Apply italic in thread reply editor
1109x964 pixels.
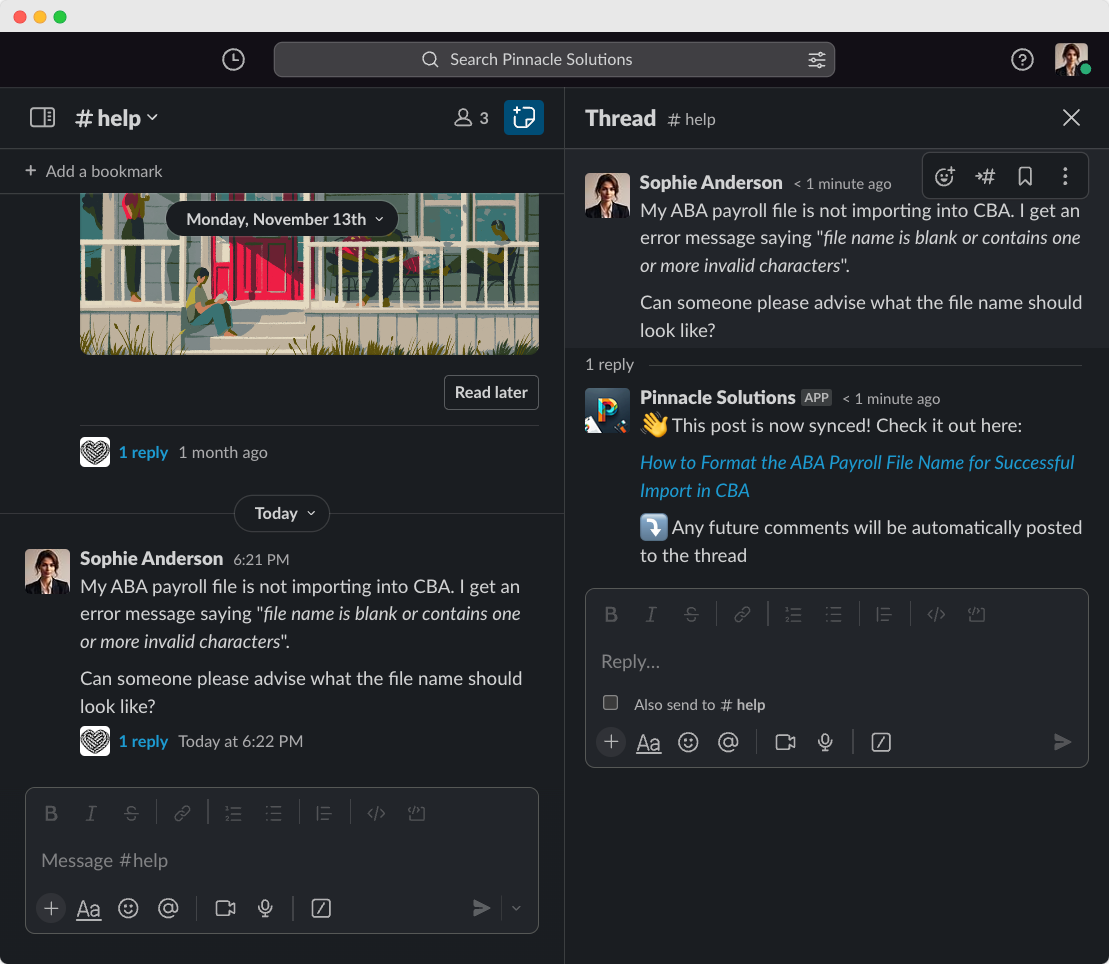(651, 615)
